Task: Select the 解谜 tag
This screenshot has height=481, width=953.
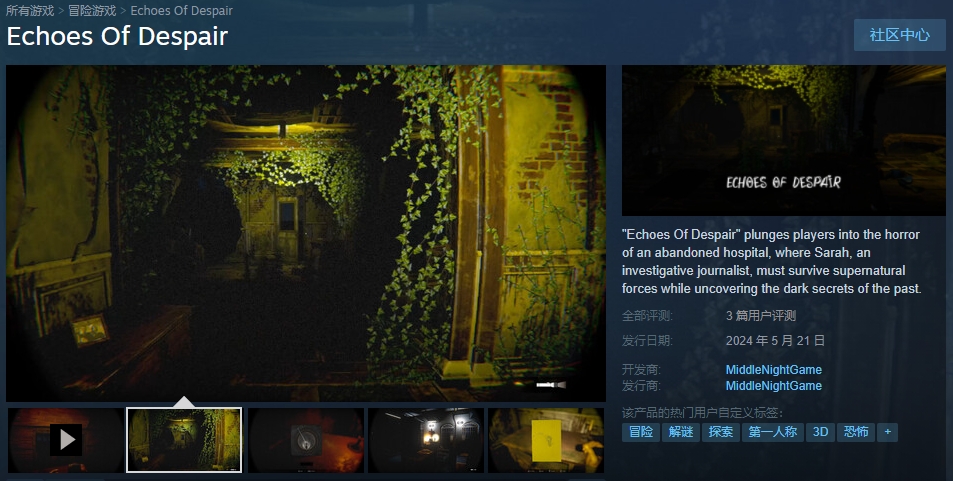Action: point(681,432)
